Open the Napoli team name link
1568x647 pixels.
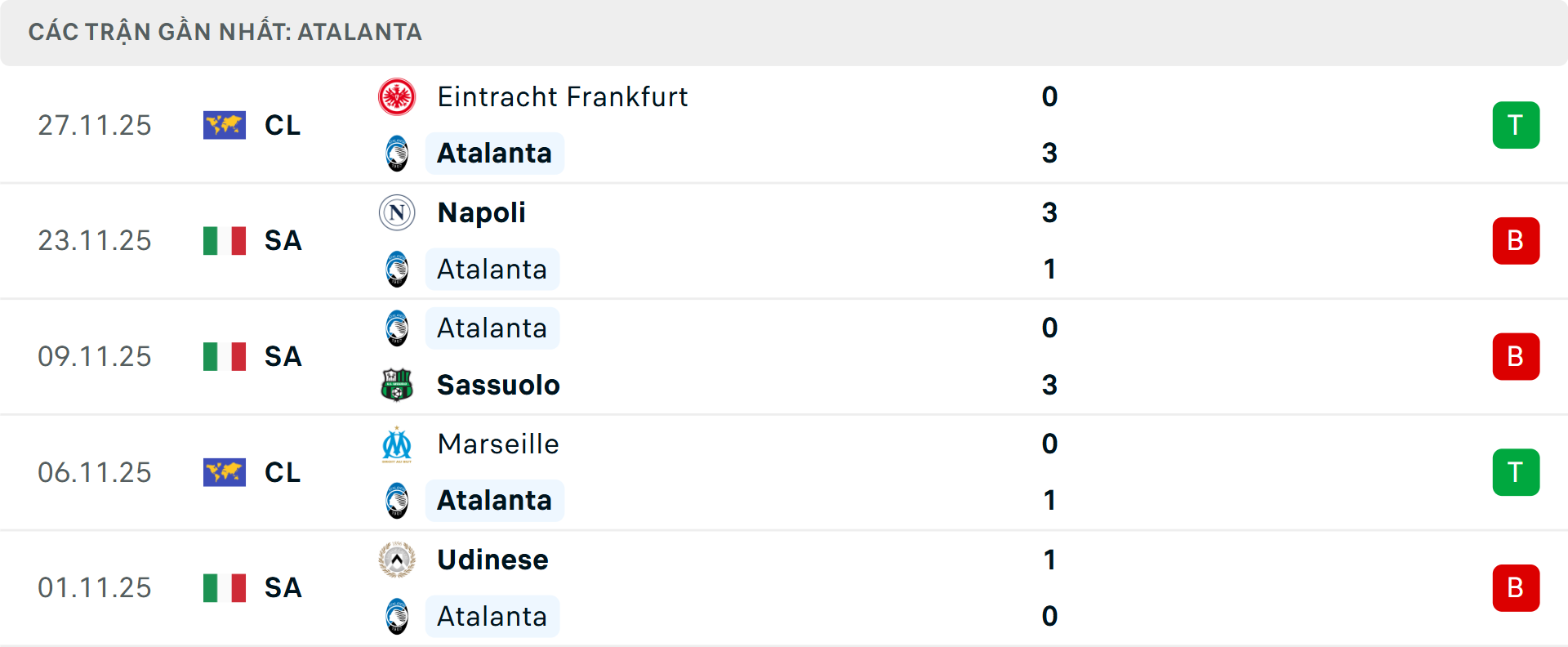(x=482, y=213)
